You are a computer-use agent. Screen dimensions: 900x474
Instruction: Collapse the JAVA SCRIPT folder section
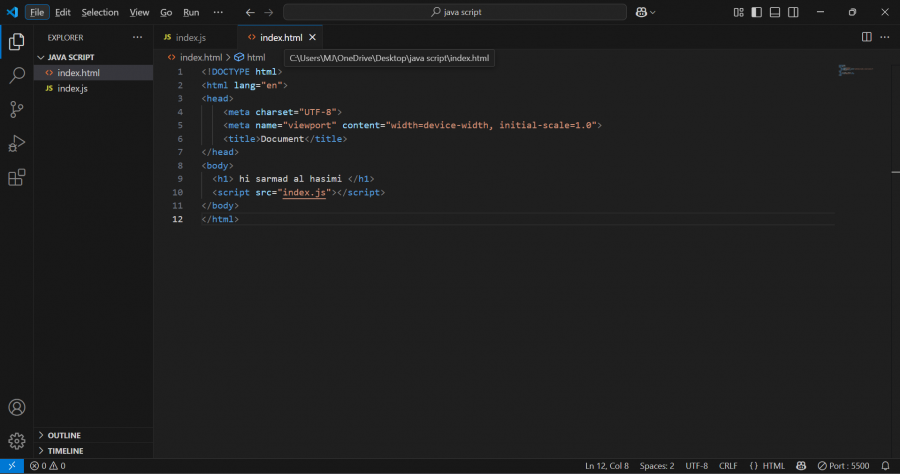(x=68, y=57)
